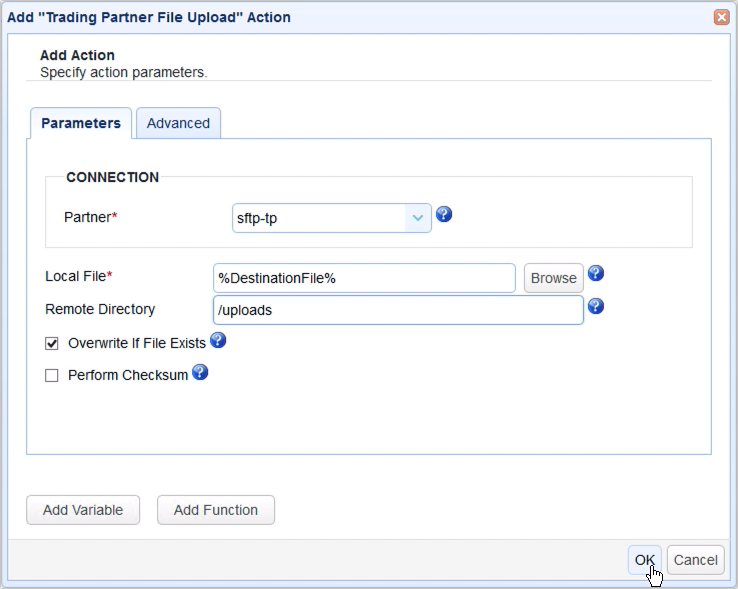Select the Parameters tab
This screenshot has height=589, width=738.
pyautogui.click(x=81, y=123)
